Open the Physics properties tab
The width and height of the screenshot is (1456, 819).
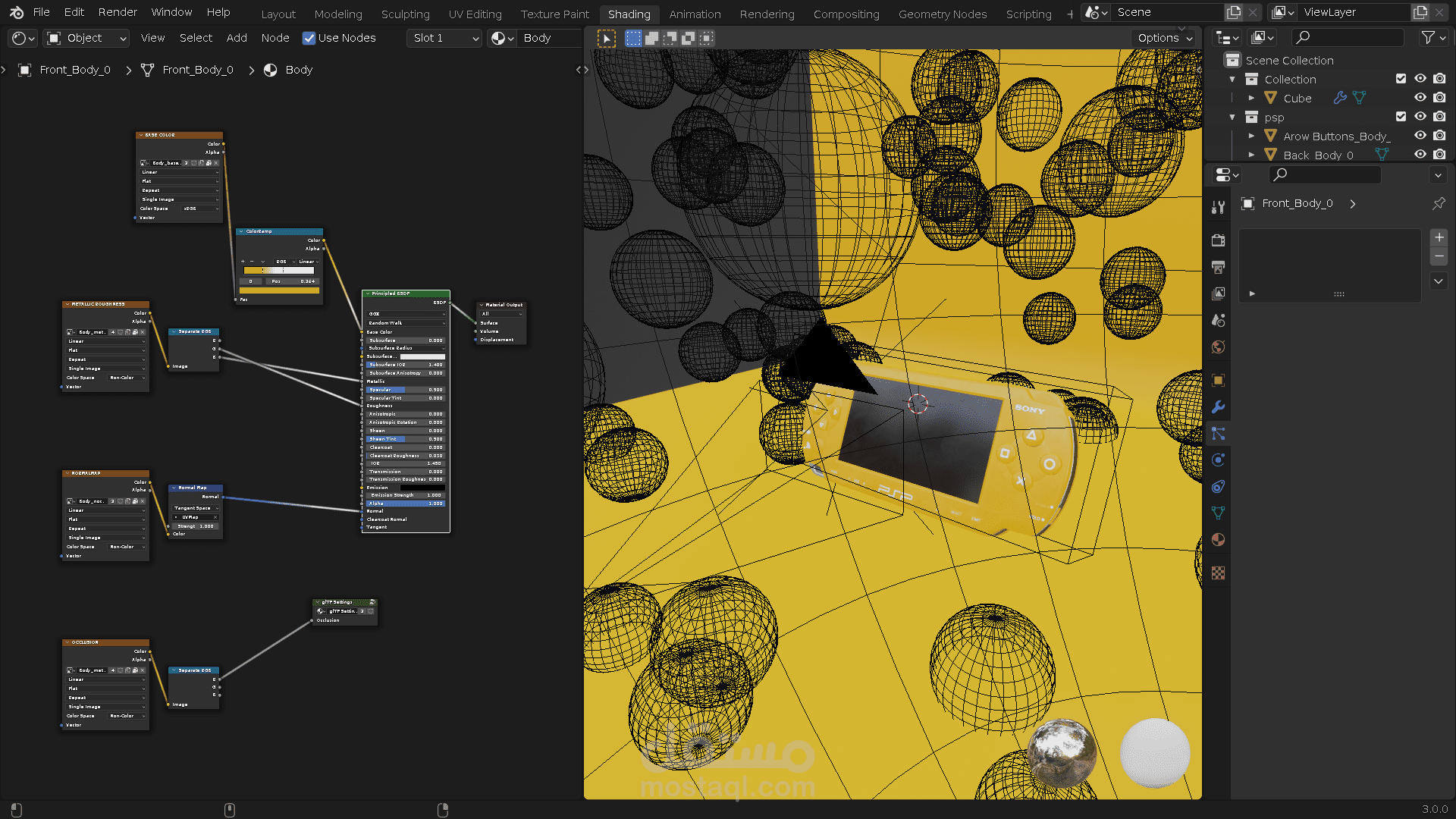pos(1218,460)
